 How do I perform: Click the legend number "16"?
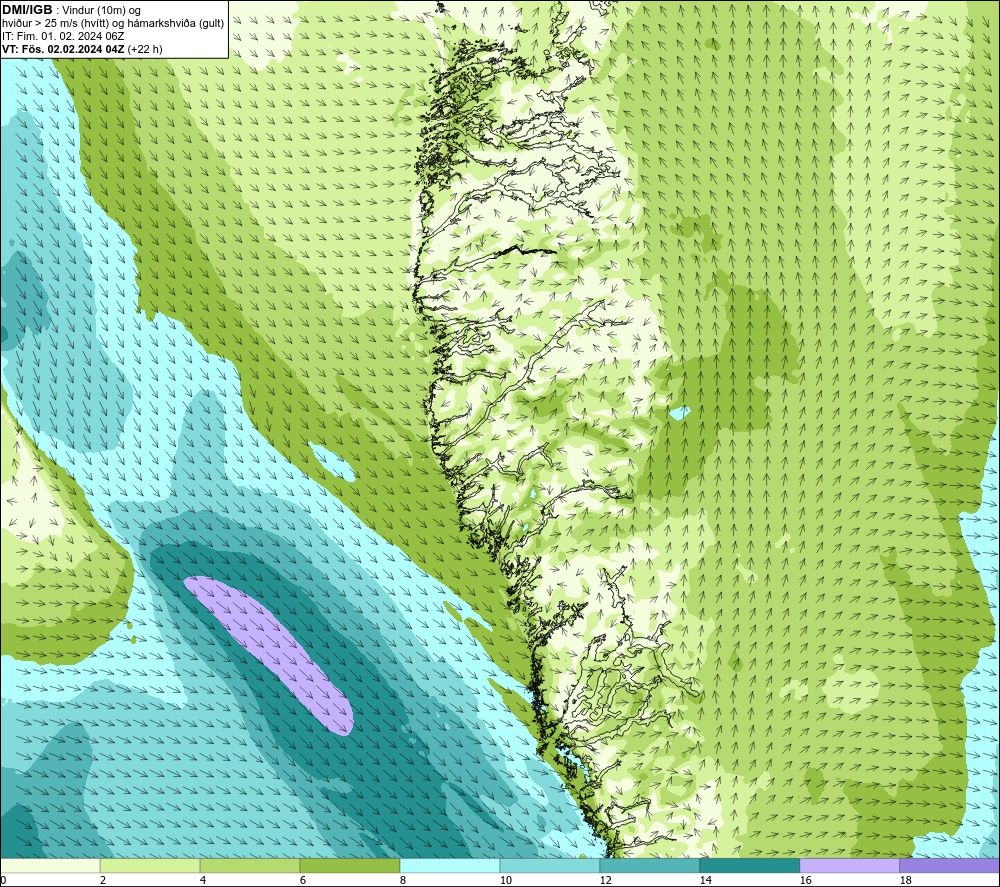tap(805, 880)
